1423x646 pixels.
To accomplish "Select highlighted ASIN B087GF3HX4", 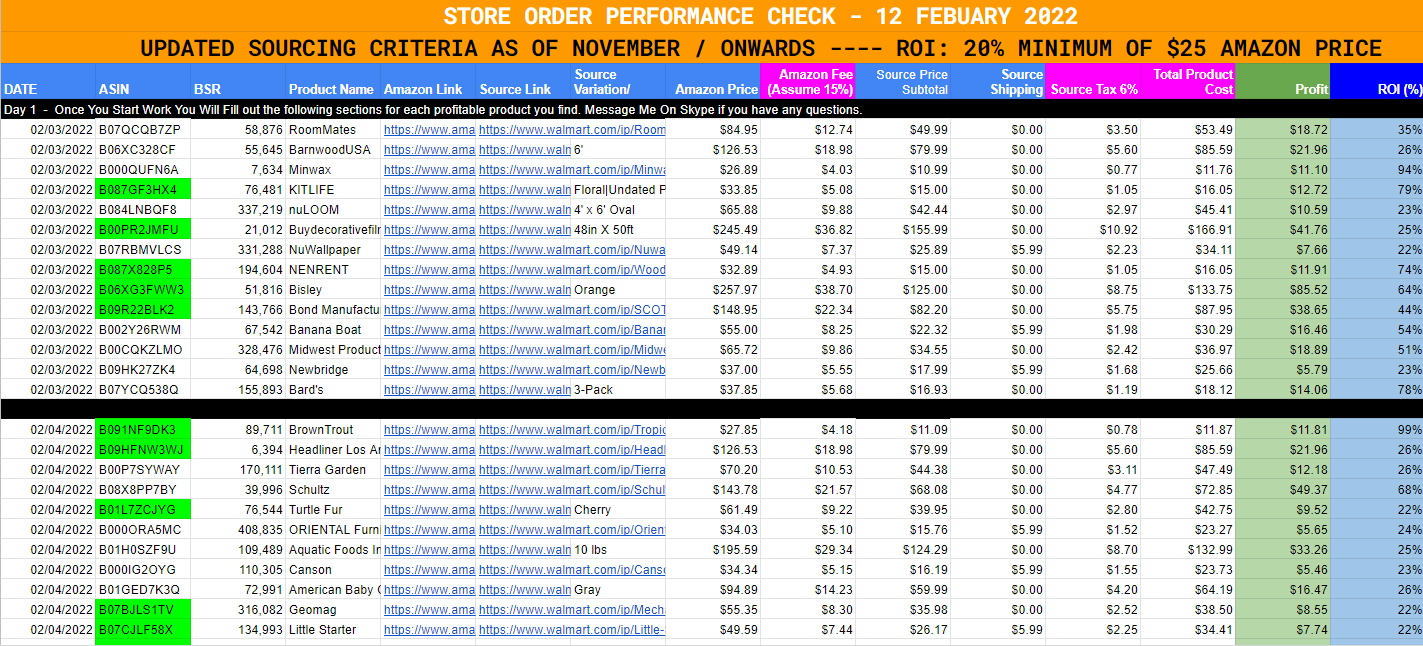I will (x=143, y=189).
